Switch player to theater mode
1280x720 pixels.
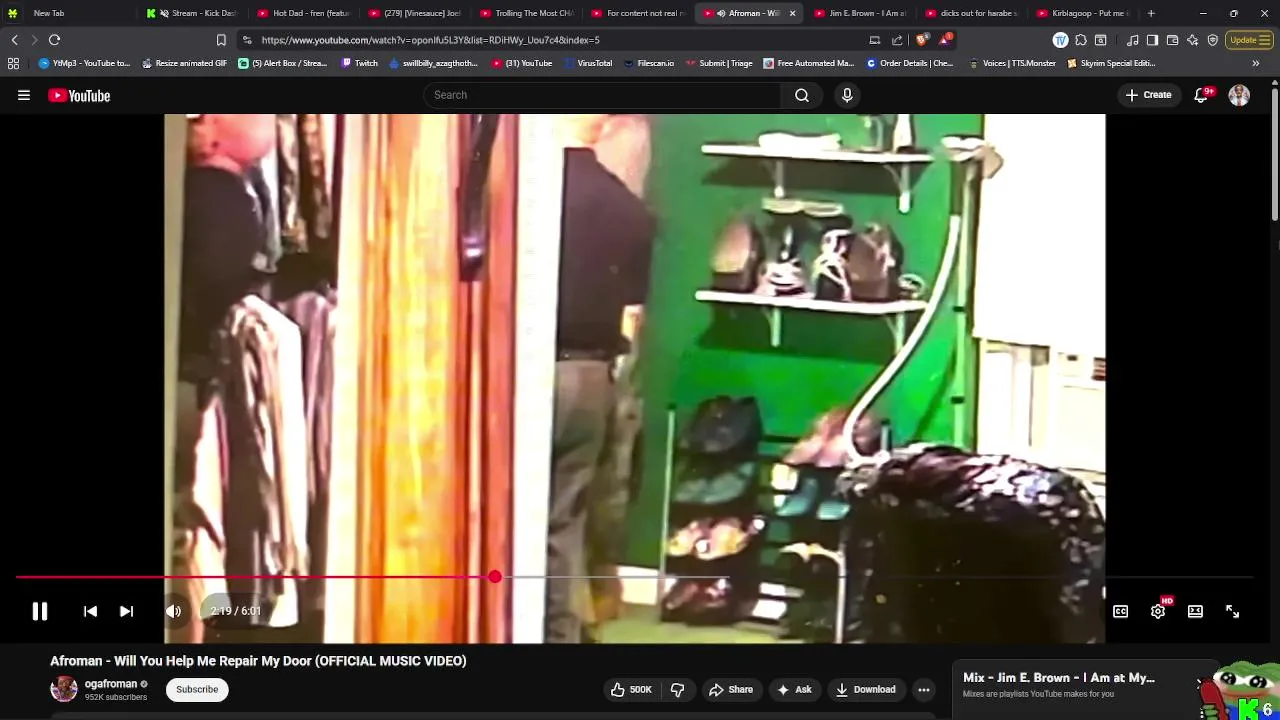(x=1195, y=612)
